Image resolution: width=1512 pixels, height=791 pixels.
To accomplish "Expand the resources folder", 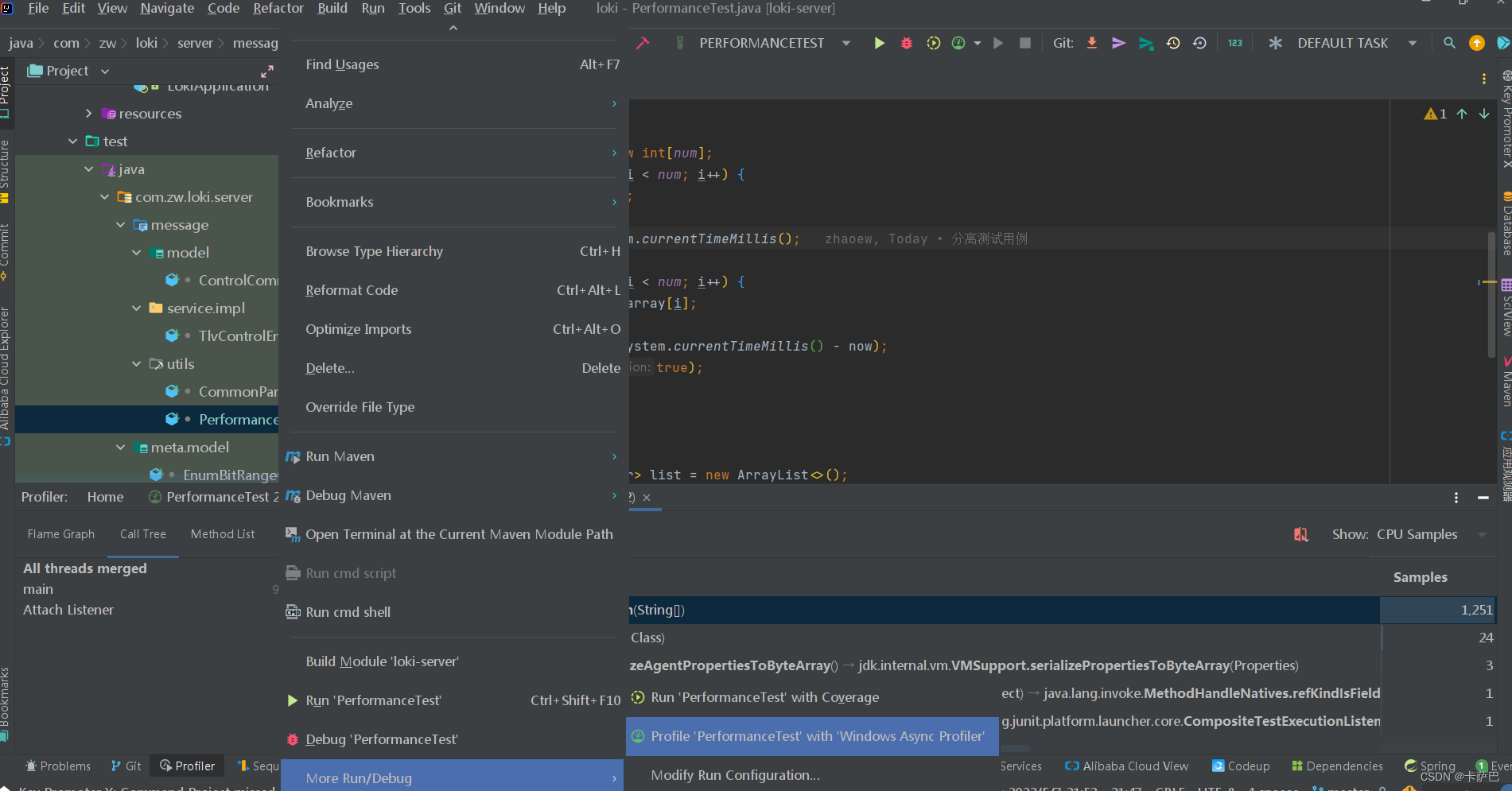I will coord(88,114).
